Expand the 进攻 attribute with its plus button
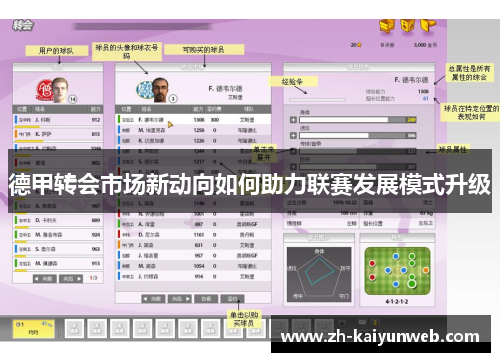500x362 pixels. click(293, 135)
